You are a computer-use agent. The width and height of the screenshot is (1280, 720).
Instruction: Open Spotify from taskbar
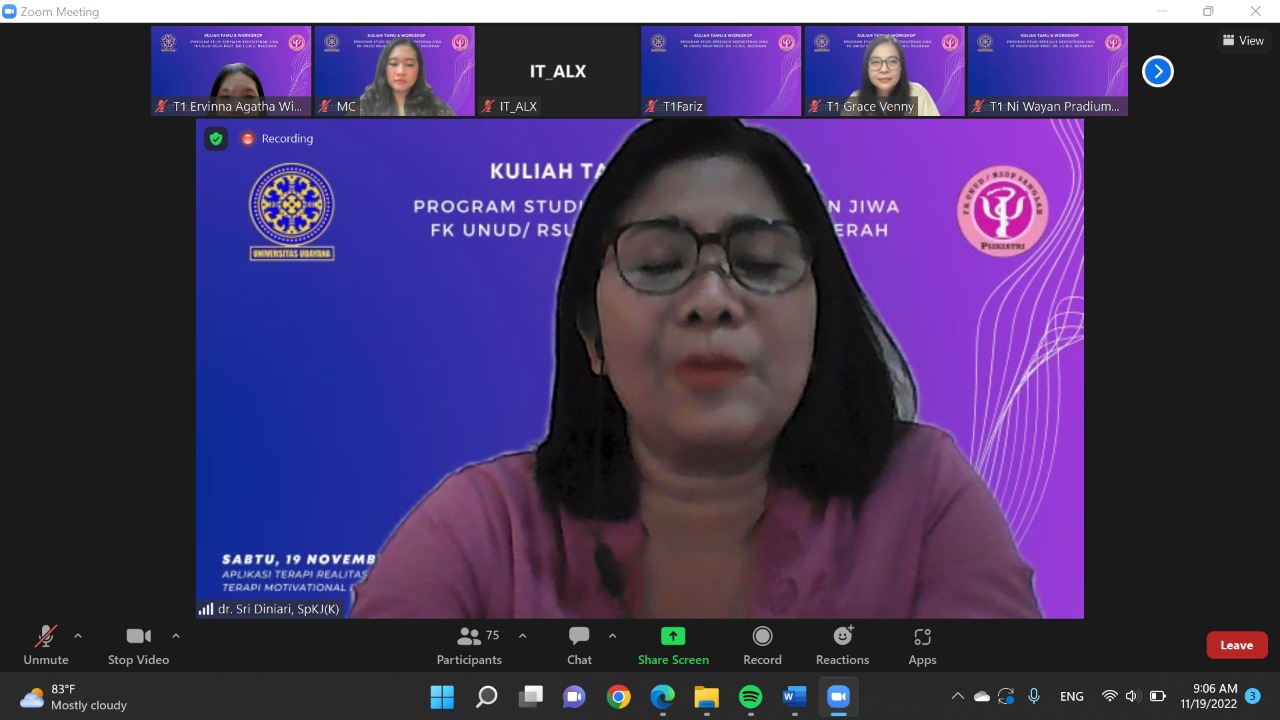coord(750,697)
